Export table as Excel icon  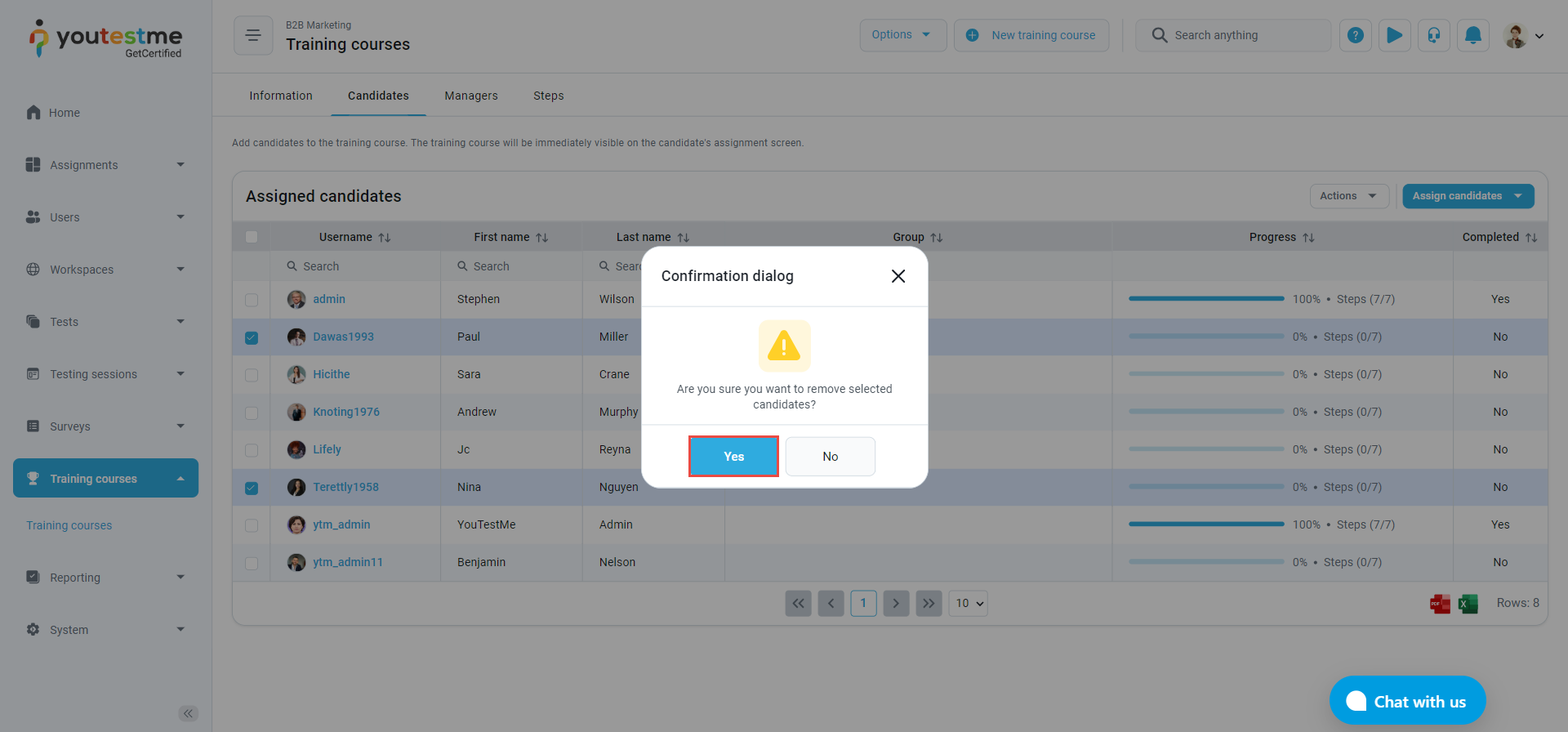(1468, 604)
